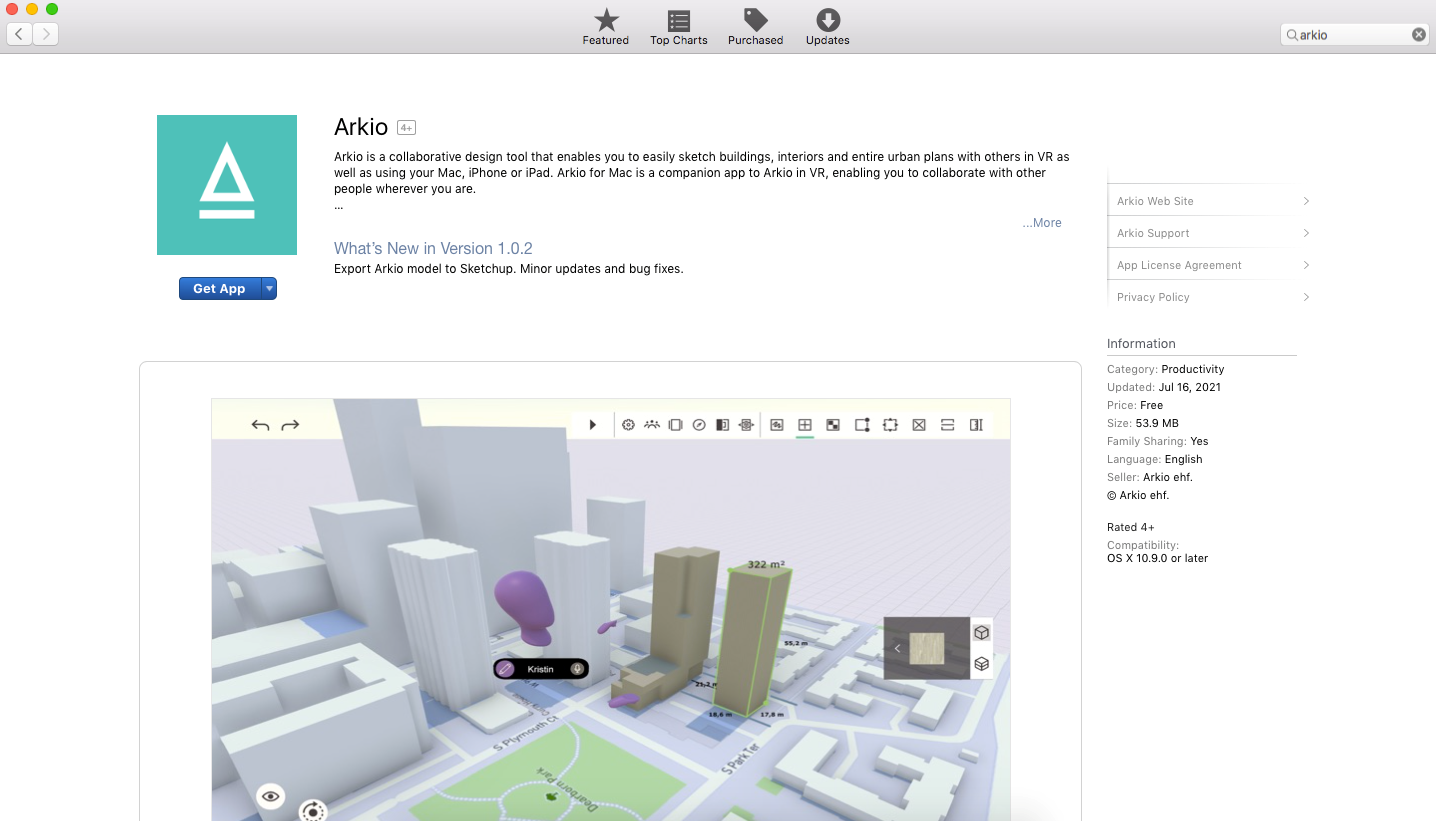Switch to the Top Charts tab
The height and width of the screenshot is (821, 1436).
679,27
